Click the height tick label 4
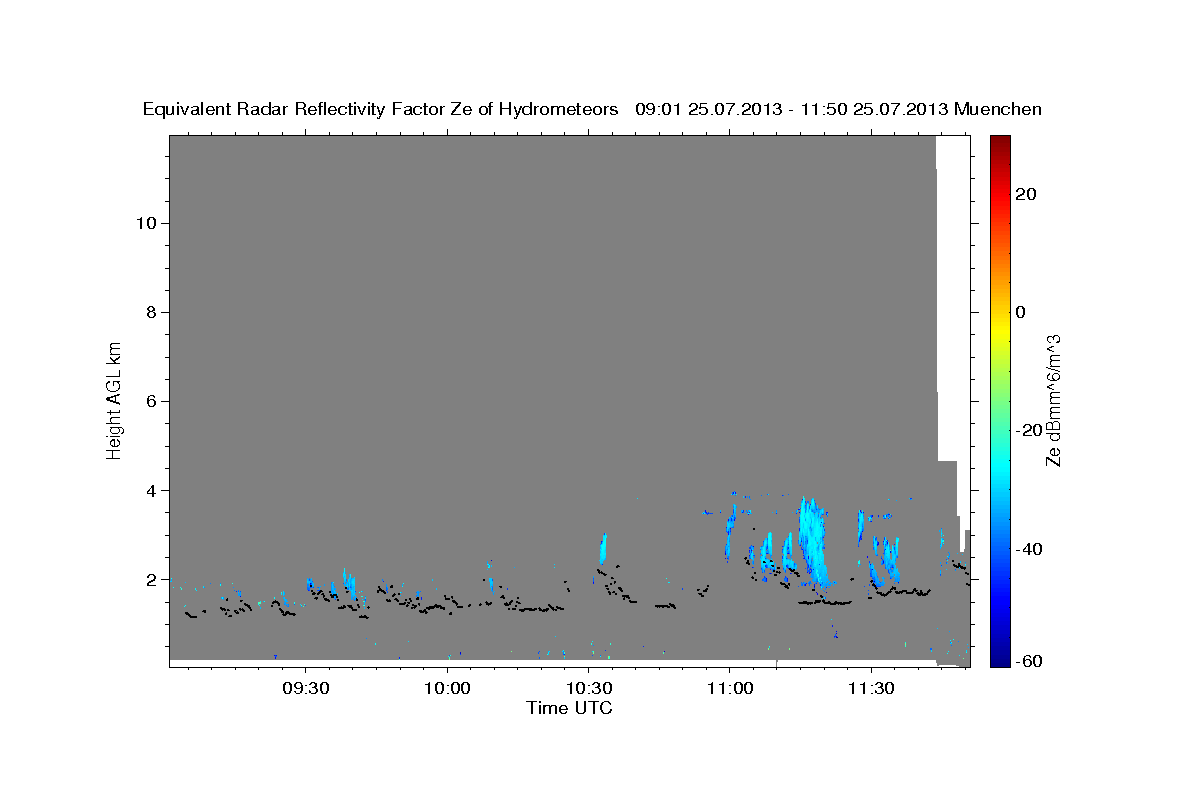 (152, 490)
